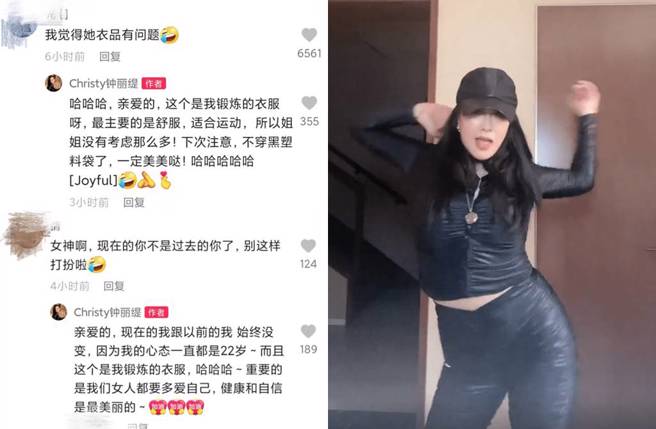
Task: Open the dancing woman video thumbnail
Action: click(492, 214)
